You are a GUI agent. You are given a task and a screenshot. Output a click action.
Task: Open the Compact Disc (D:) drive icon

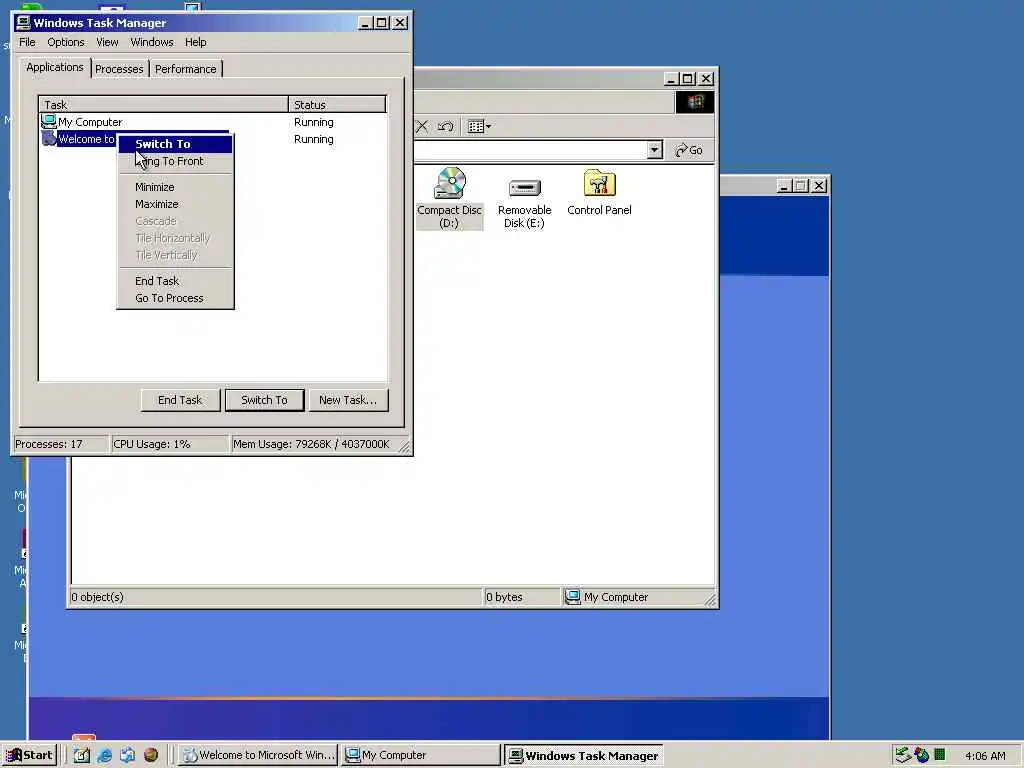coord(449,184)
